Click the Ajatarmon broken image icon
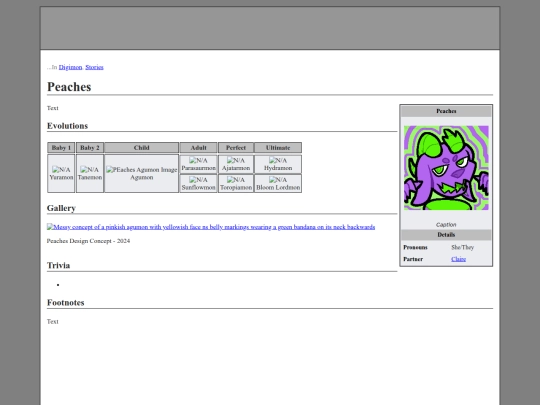Image resolution: width=540 pixels, height=405 pixels. (x=236, y=160)
